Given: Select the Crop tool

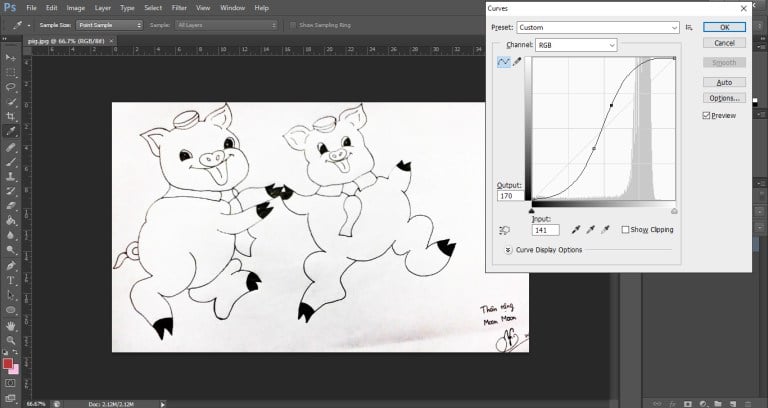Looking at the screenshot, I should click(x=10, y=117).
